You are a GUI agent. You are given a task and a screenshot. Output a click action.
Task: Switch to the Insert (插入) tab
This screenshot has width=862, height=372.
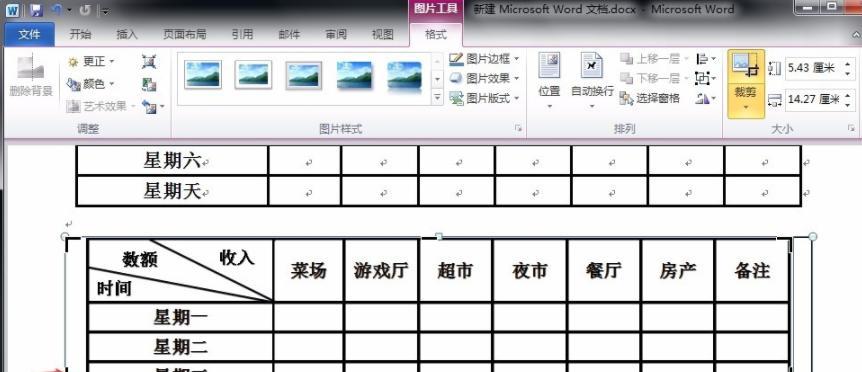pyautogui.click(x=127, y=35)
